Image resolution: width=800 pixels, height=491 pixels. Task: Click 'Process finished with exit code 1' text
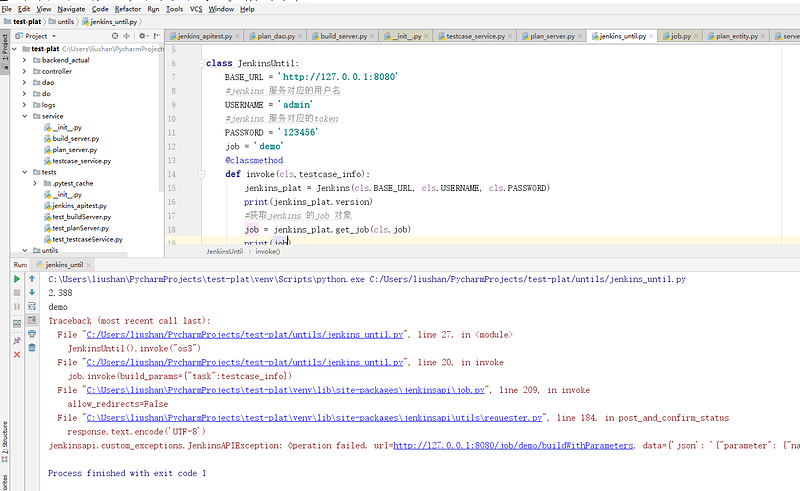click(x=127, y=473)
